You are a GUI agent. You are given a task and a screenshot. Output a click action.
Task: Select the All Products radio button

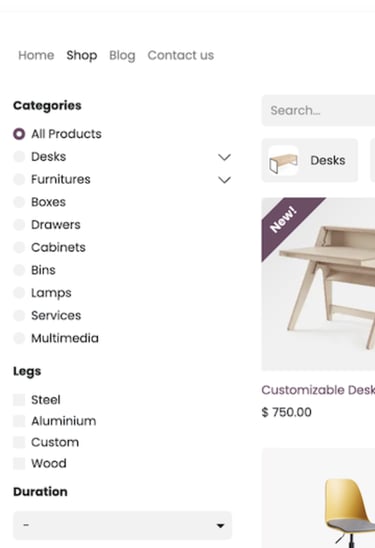click(19, 134)
